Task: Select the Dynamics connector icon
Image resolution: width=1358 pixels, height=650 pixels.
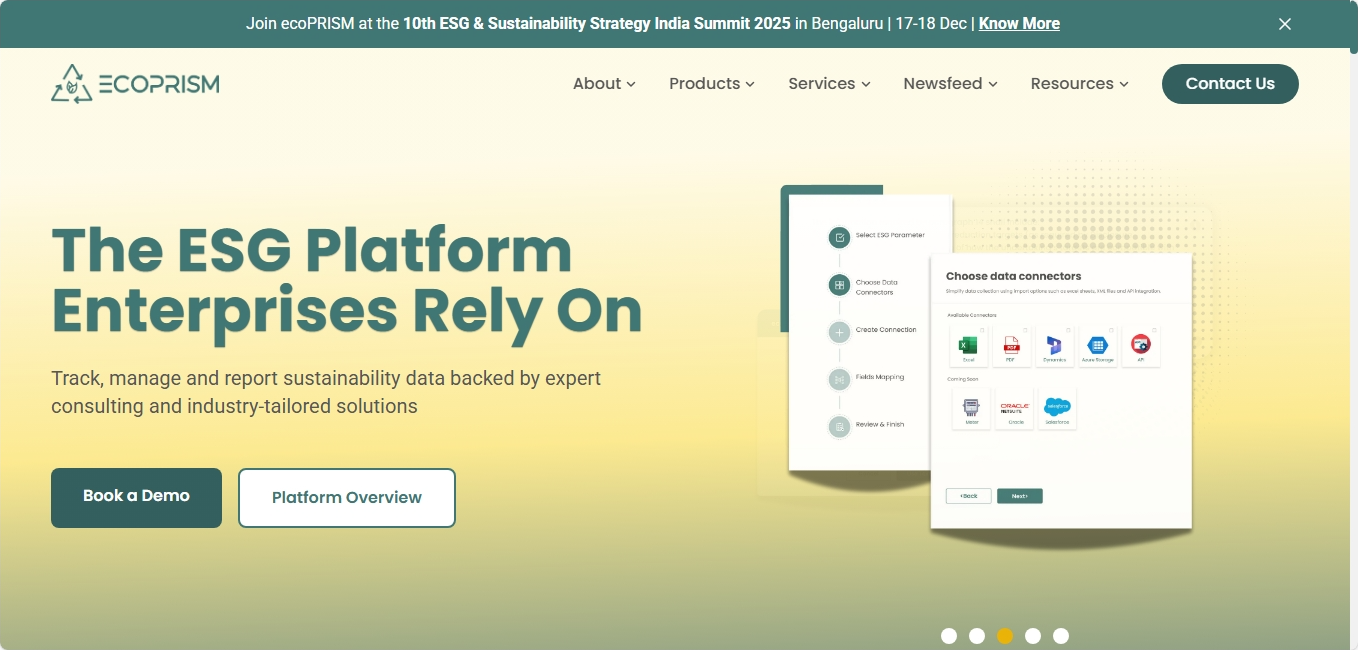Action: click(x=1054, y=345)
